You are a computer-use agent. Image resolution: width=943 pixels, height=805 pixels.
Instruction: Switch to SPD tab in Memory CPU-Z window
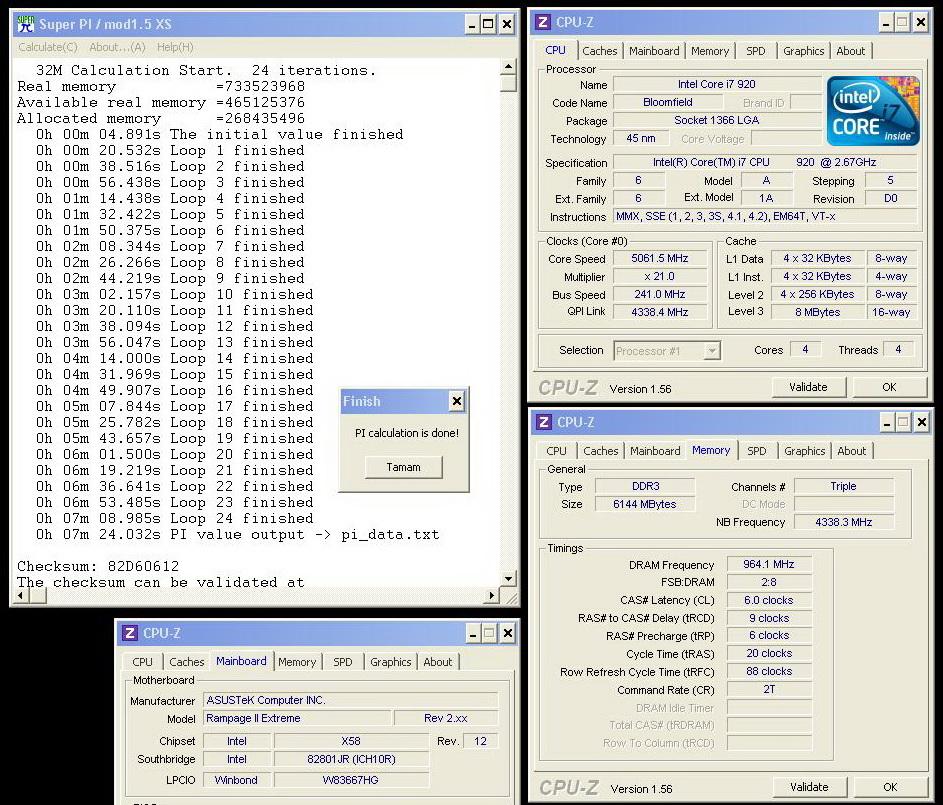pyautogui.click(x=757, y=451)
